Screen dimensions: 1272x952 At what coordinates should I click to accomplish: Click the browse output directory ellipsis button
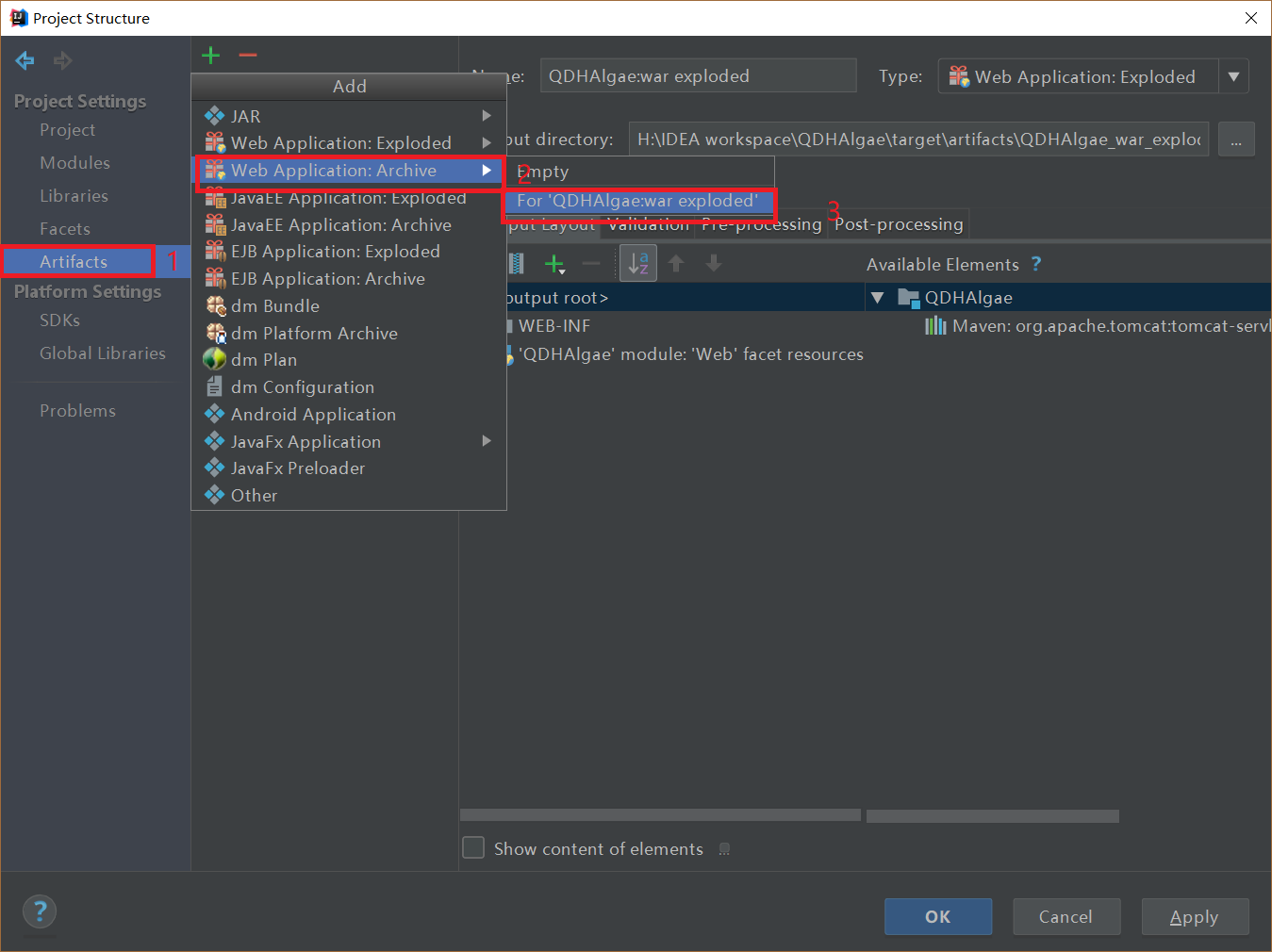pos(1236,140)
